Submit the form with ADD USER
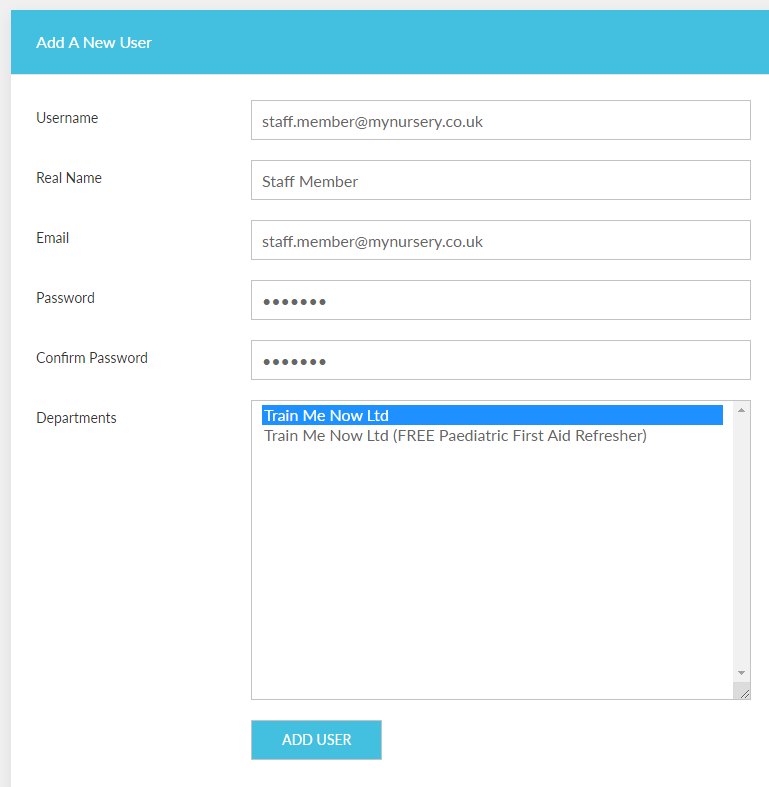Image resolution: width=769 pixels, height=787 pixels. click(x=316, y=740)
